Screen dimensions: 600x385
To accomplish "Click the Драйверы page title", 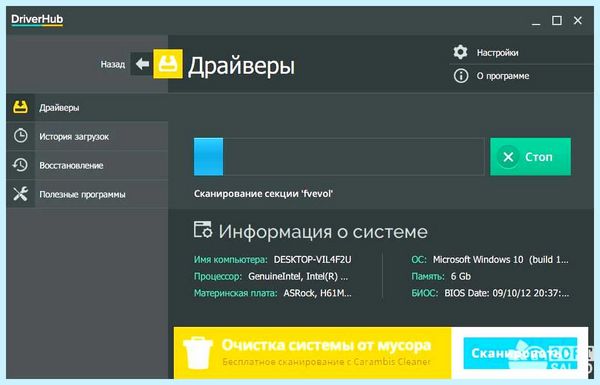I will [x=241, y=66].
